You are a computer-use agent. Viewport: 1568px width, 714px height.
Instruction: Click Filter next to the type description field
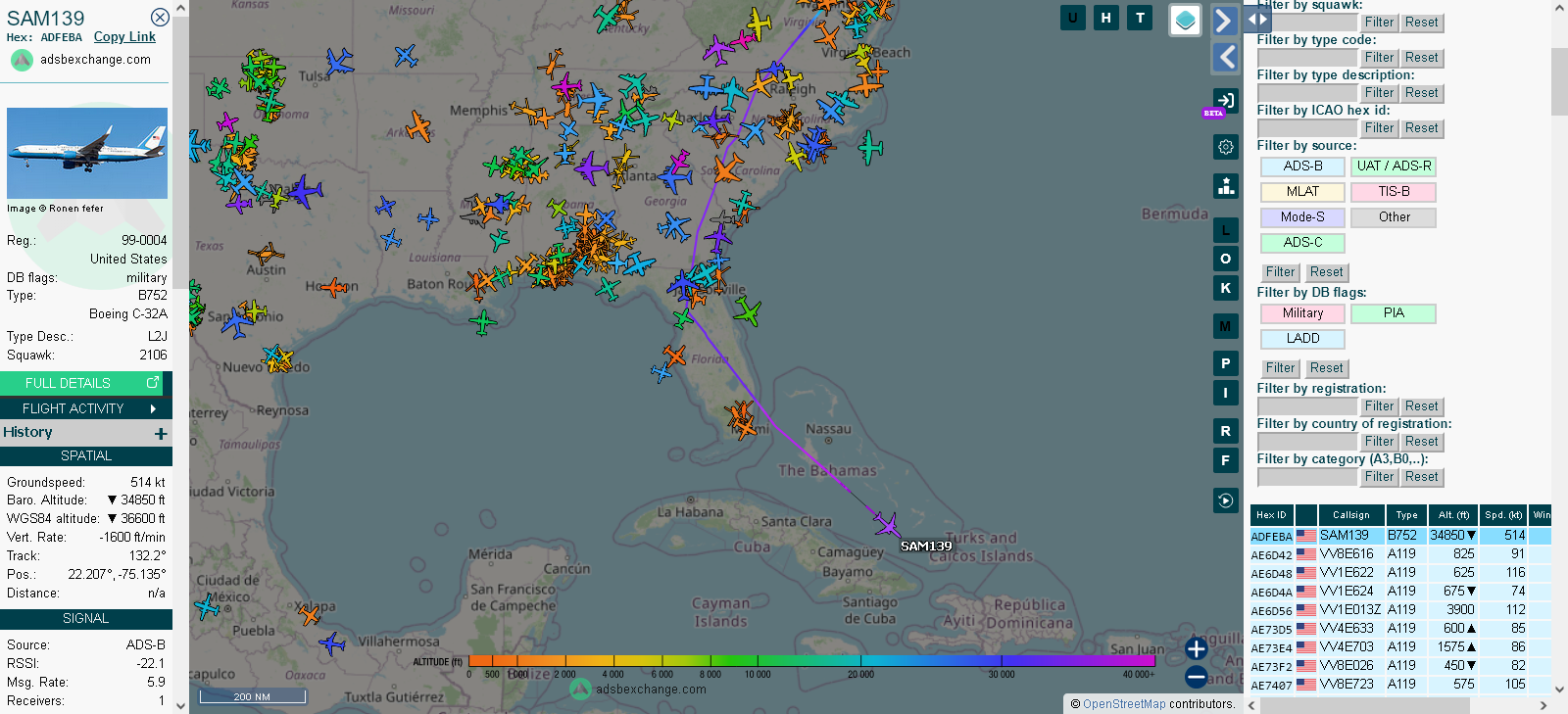pos(1379,93)
